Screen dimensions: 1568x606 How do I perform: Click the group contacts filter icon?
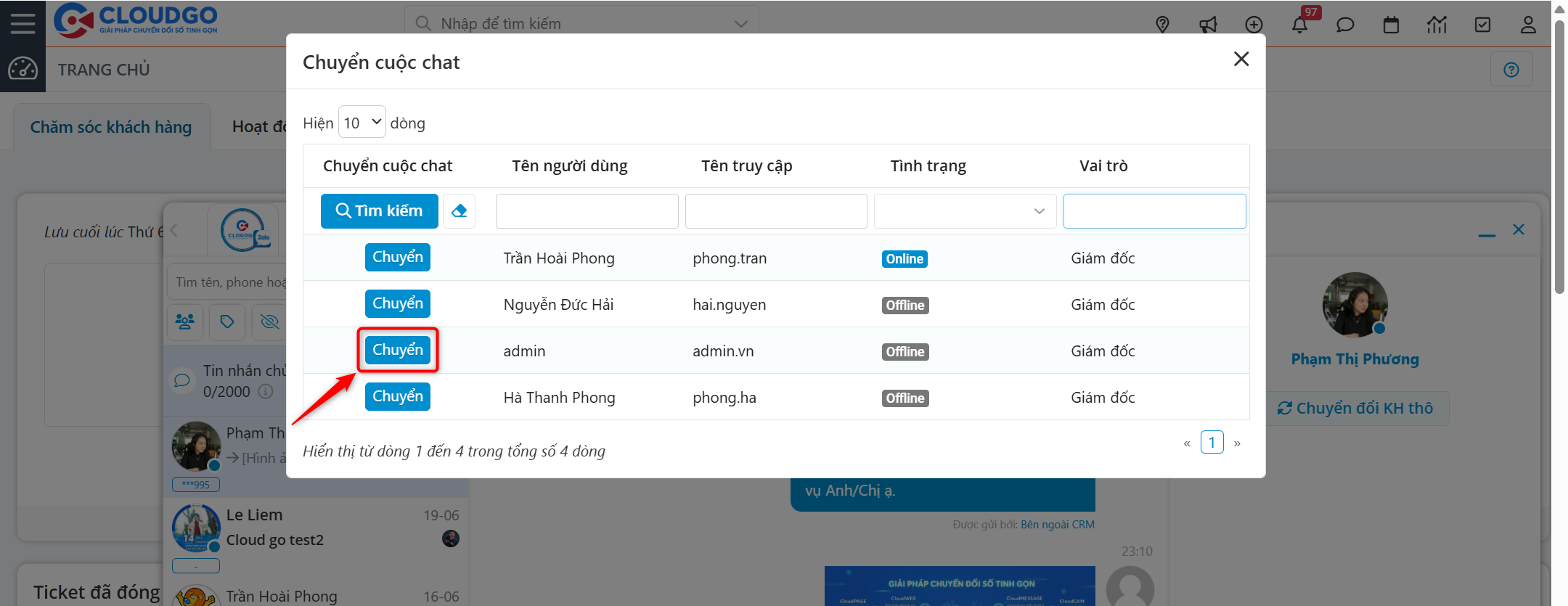185,321
